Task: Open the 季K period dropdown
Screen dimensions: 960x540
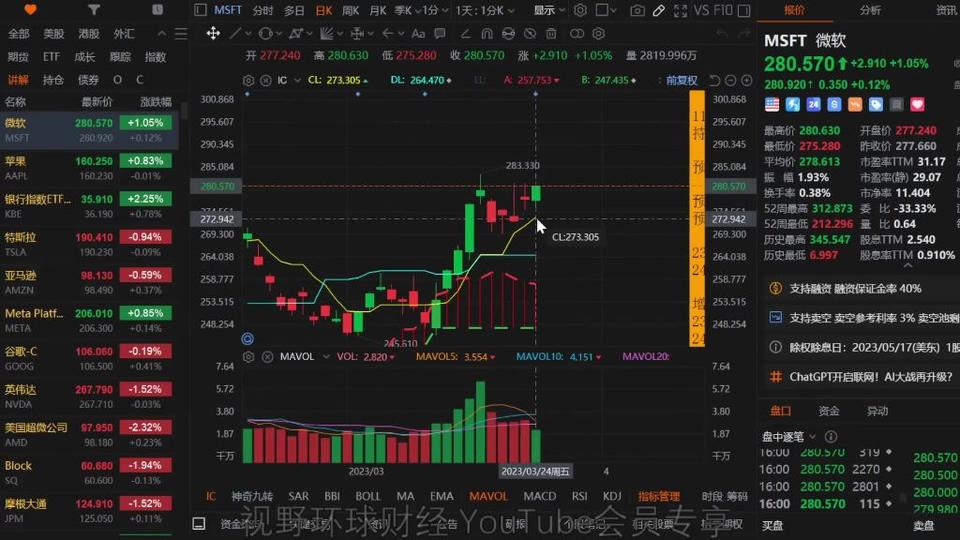Action: [x=408, y=10]
